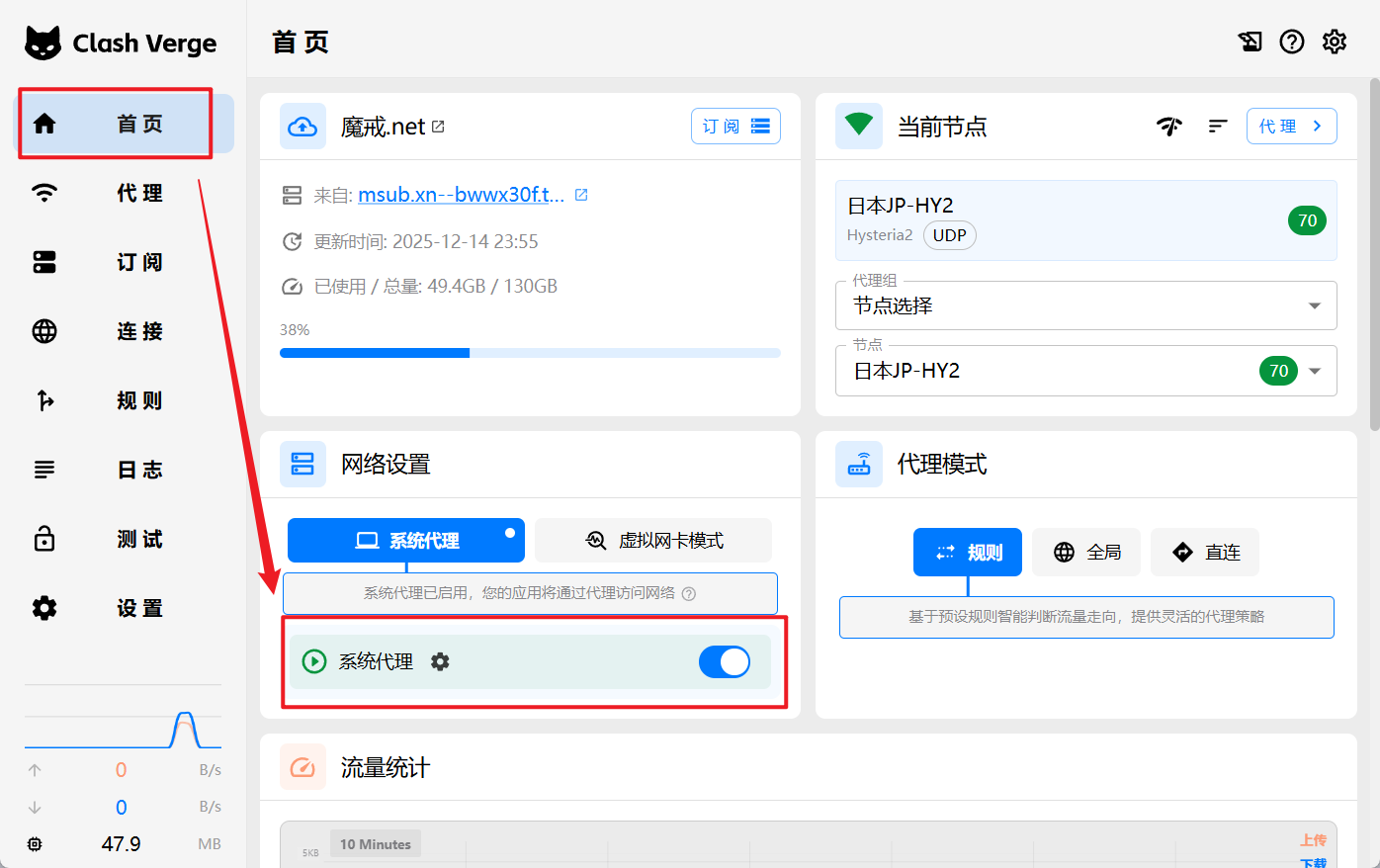The width and height of the screenshot is (1380, 868).
Task: Select 直连 direct proxy mode
Action: pos(1205,553)
